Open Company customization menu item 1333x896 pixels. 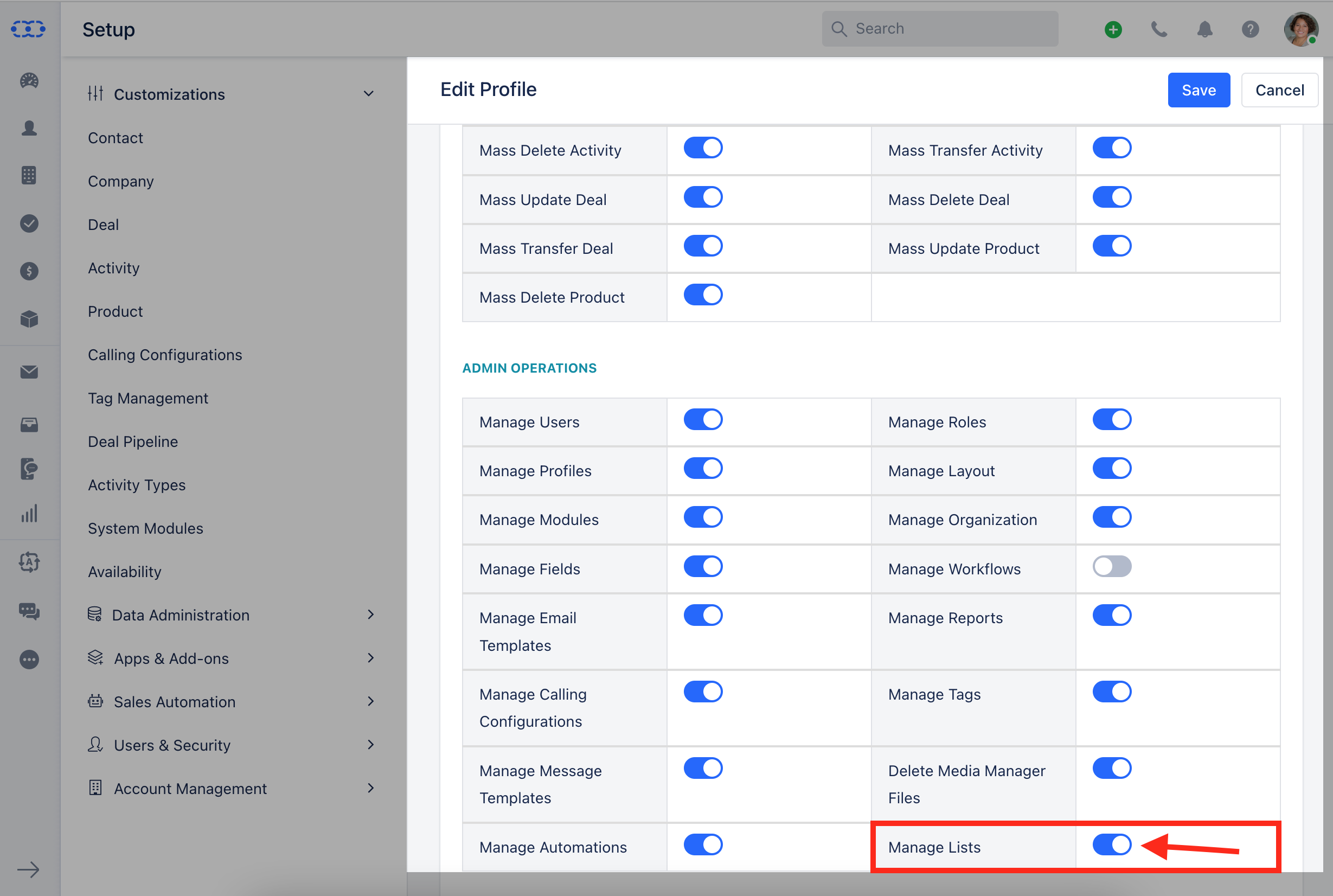tap(120, 181)
